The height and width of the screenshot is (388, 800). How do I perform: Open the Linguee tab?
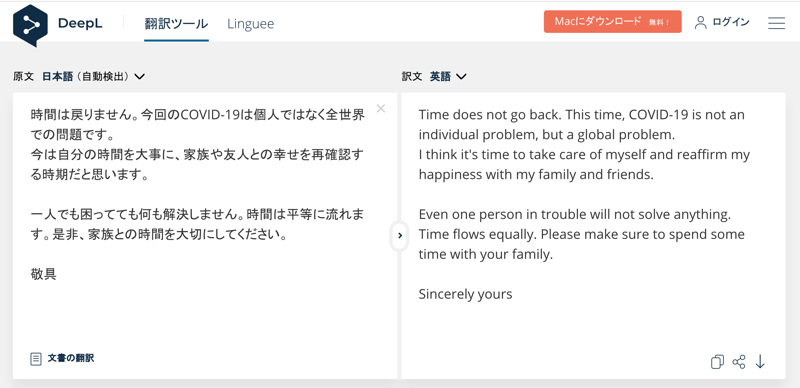pos(251,23)
